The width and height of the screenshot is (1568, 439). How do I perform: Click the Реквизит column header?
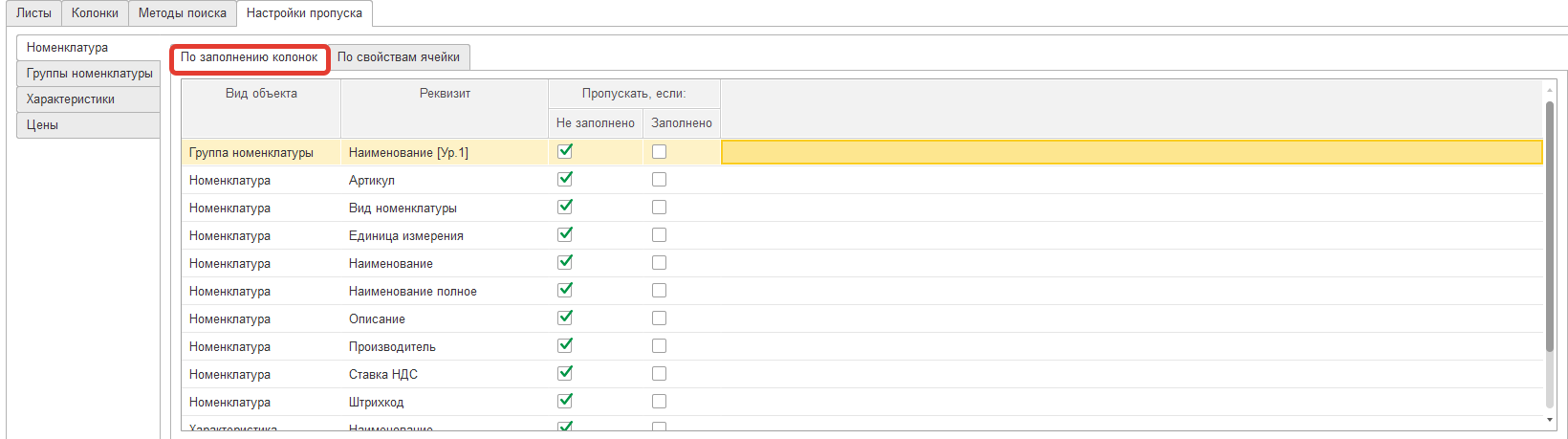pos(445,94)
